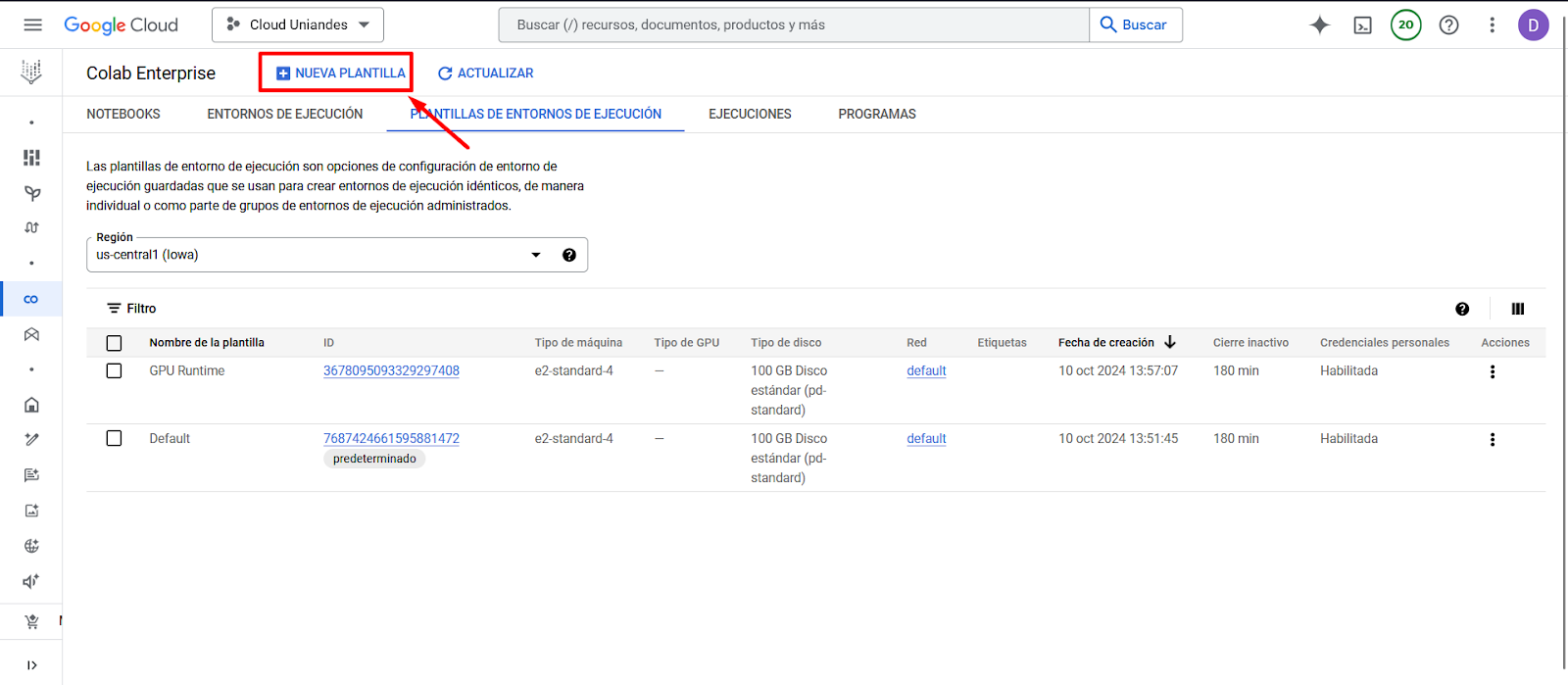The image size is (1568, 685).
Task: Focus the Buscar recursos search field
Action: [794, 24]
